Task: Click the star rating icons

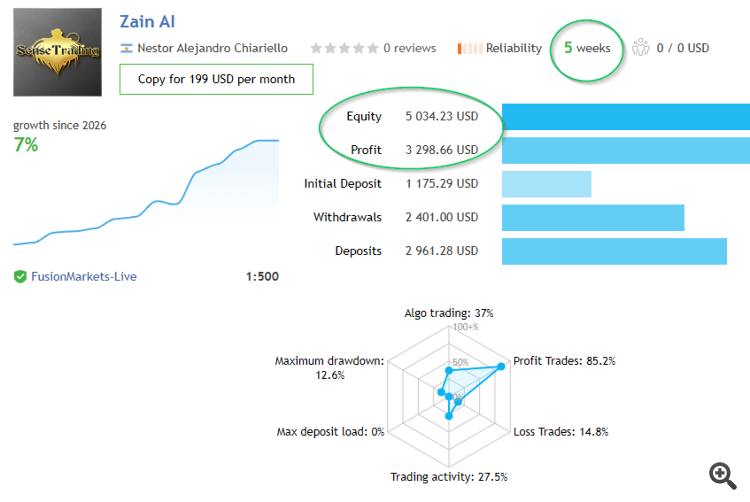Action: 344,48
